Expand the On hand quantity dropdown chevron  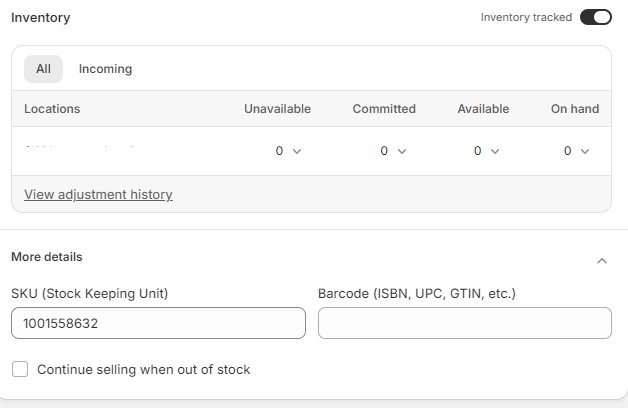(x=584, y=151)
